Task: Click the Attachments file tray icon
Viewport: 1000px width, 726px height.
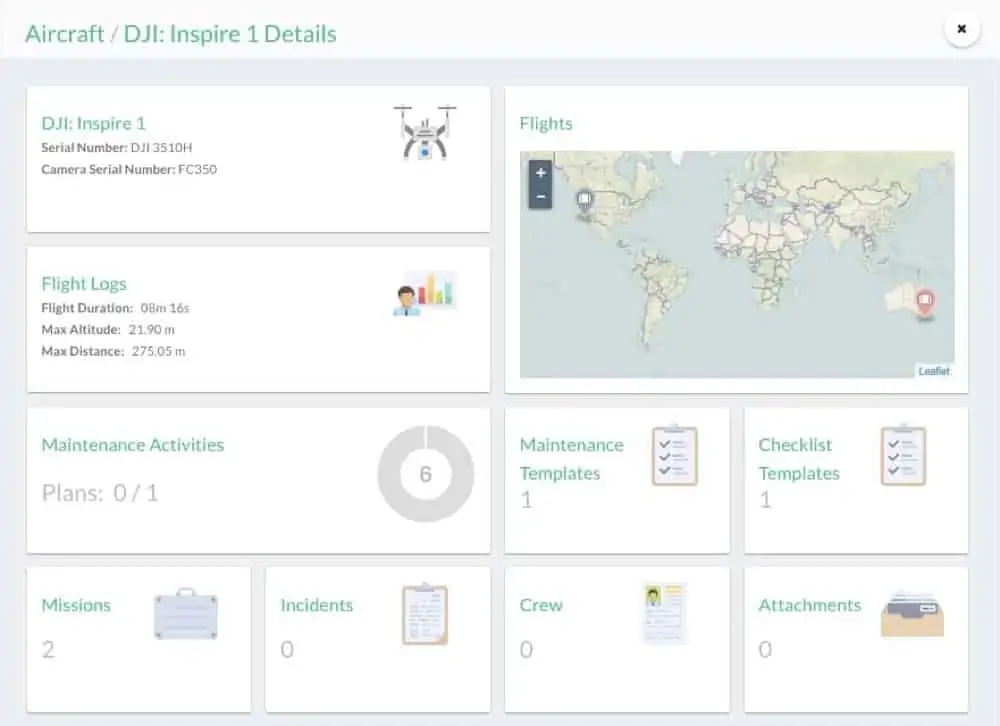Action: 912,614
